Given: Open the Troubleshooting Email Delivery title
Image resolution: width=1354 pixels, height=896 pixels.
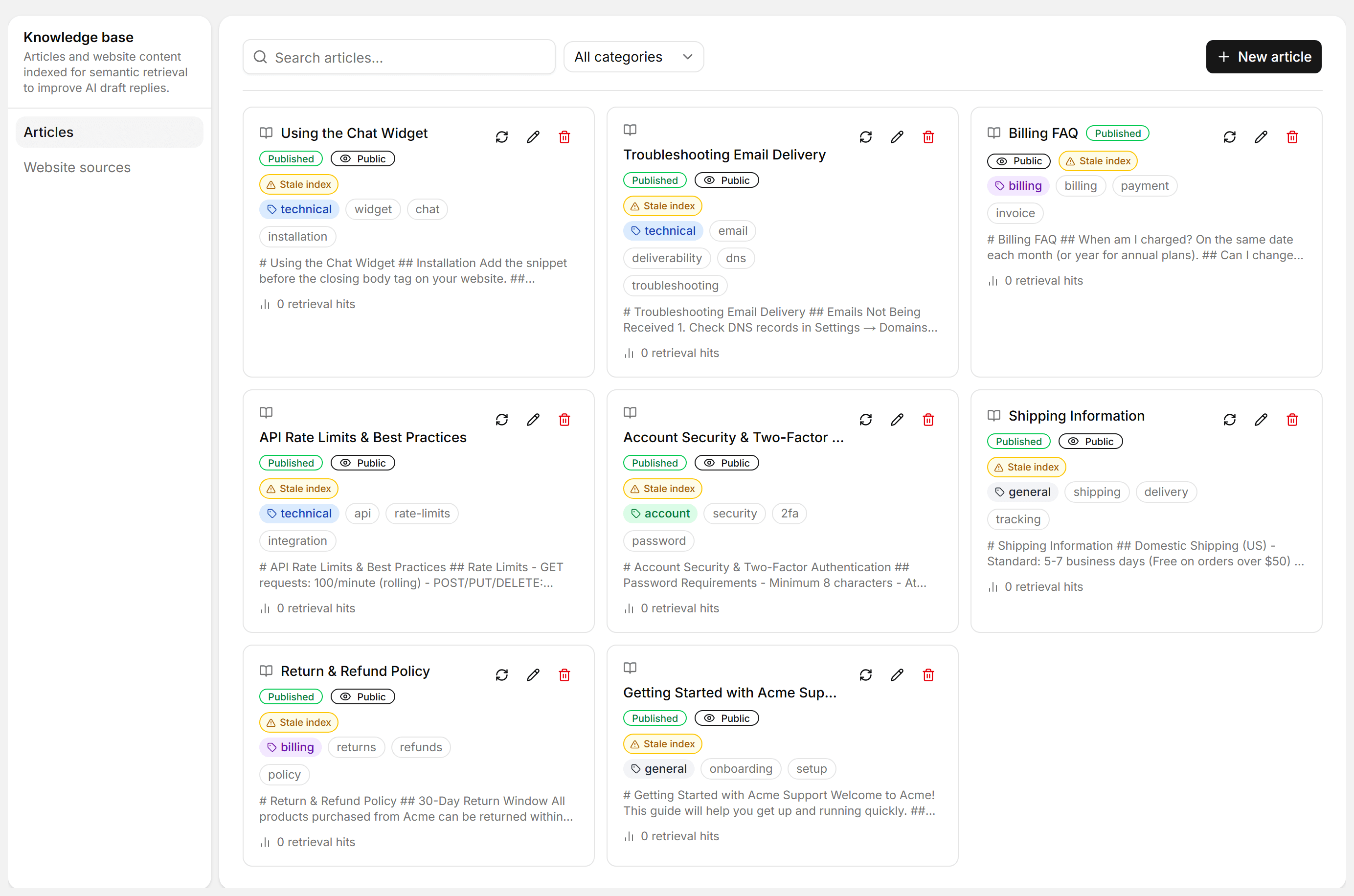Looking at the screenshot, I should [725, 155].
